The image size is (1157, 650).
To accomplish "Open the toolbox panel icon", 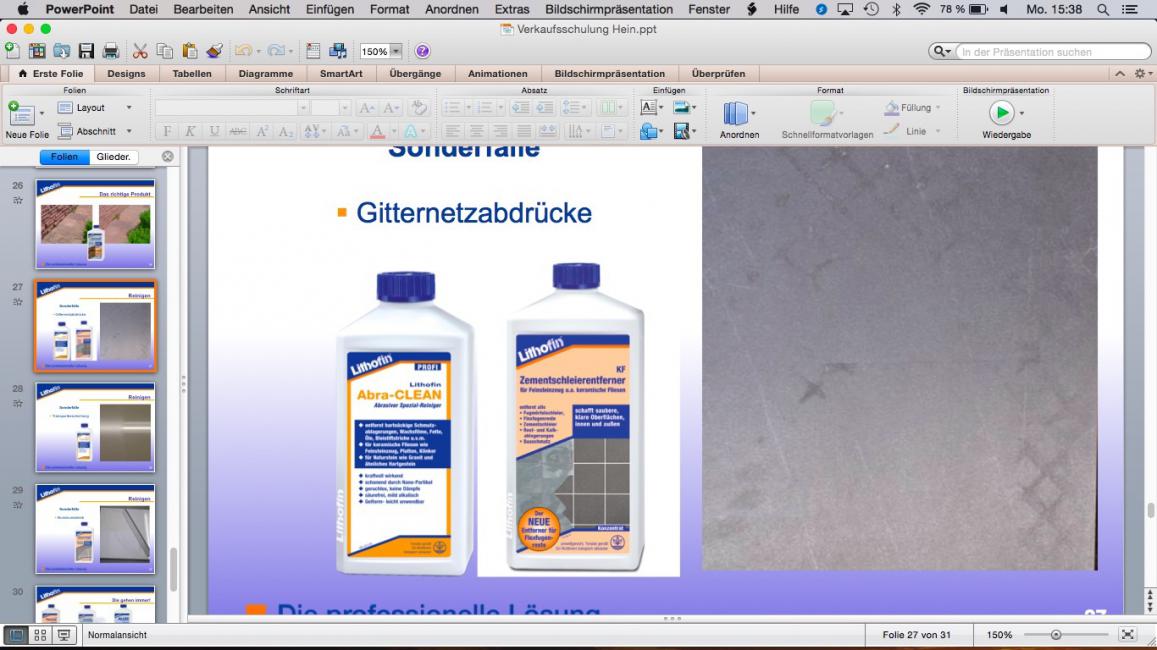I will (314, 51).
